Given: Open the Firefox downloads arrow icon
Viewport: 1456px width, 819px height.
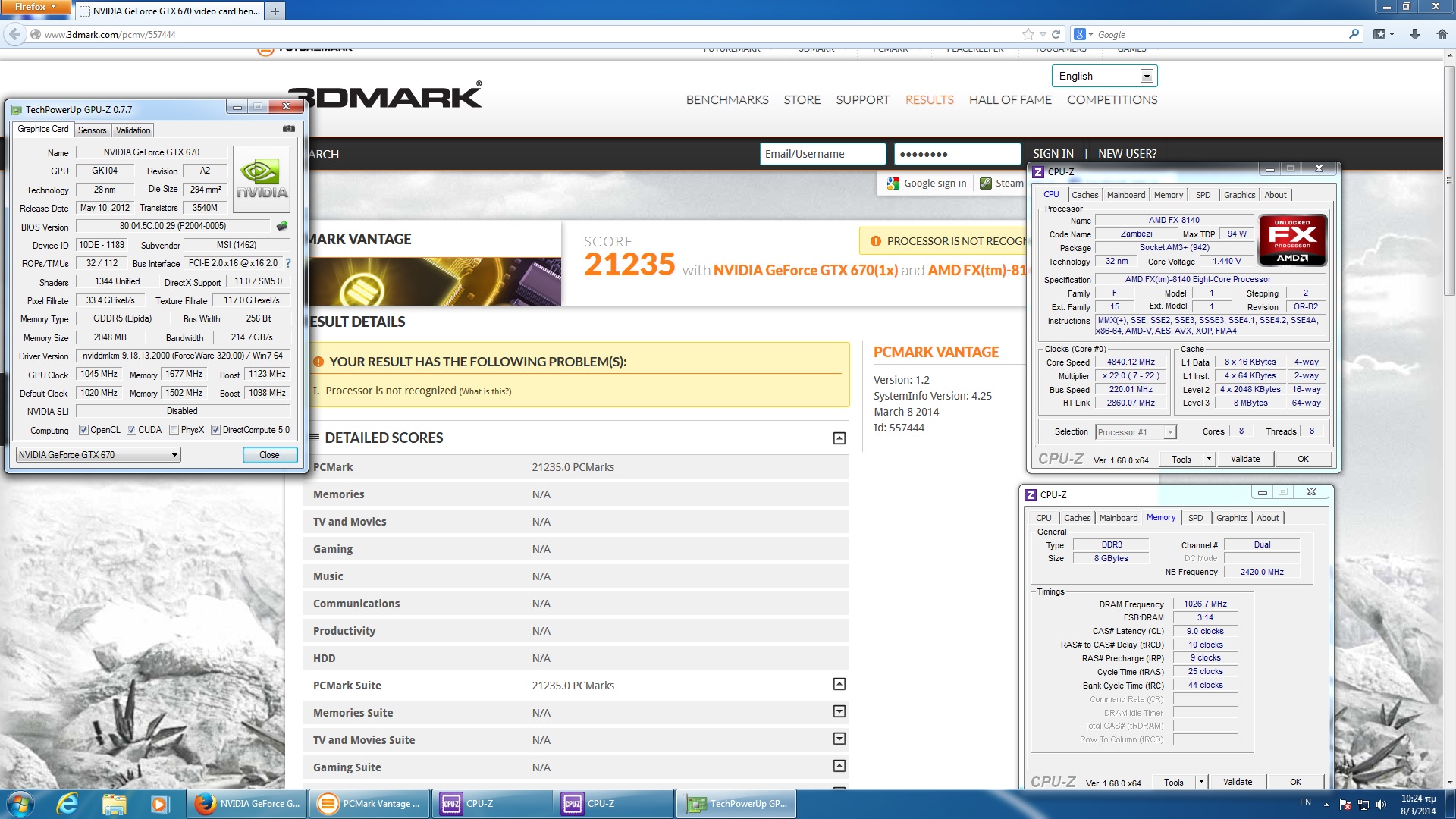Looking at the screenshot, I should [x=1415, y=34].
